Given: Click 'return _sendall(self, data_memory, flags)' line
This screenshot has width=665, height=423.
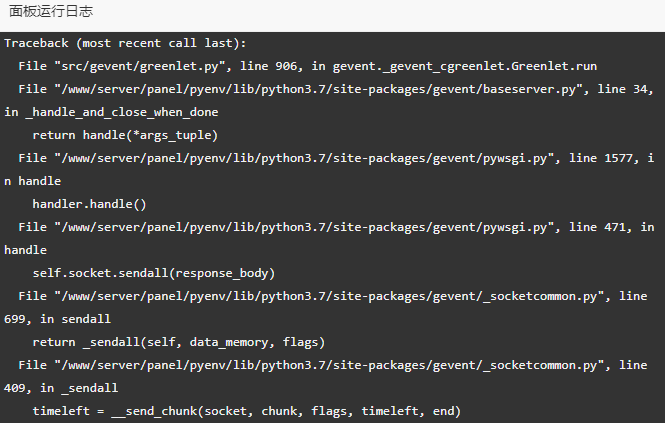Looking at the screenshot, I should click(x=179, y=342).
